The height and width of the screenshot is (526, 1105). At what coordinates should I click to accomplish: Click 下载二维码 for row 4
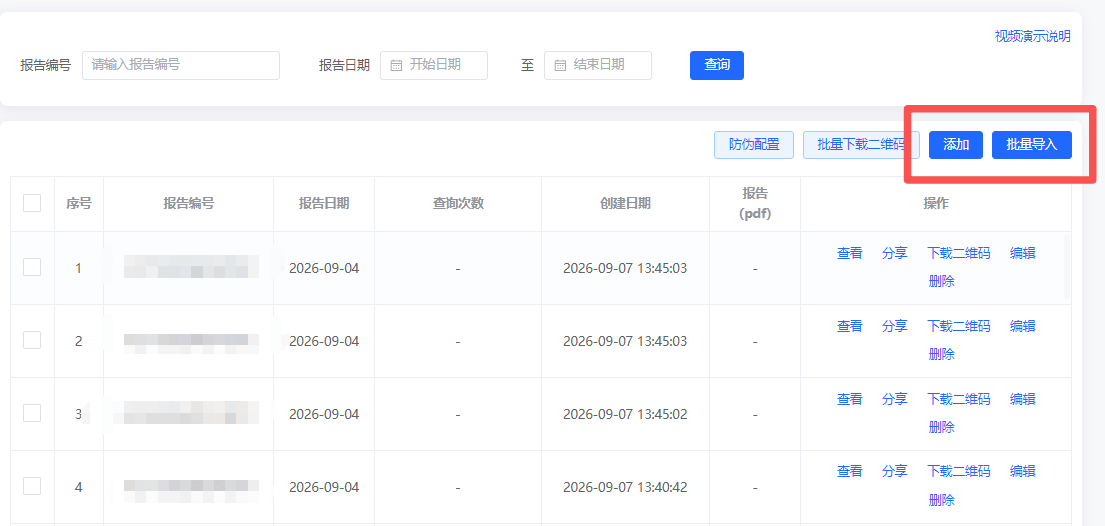click(958, 472)
